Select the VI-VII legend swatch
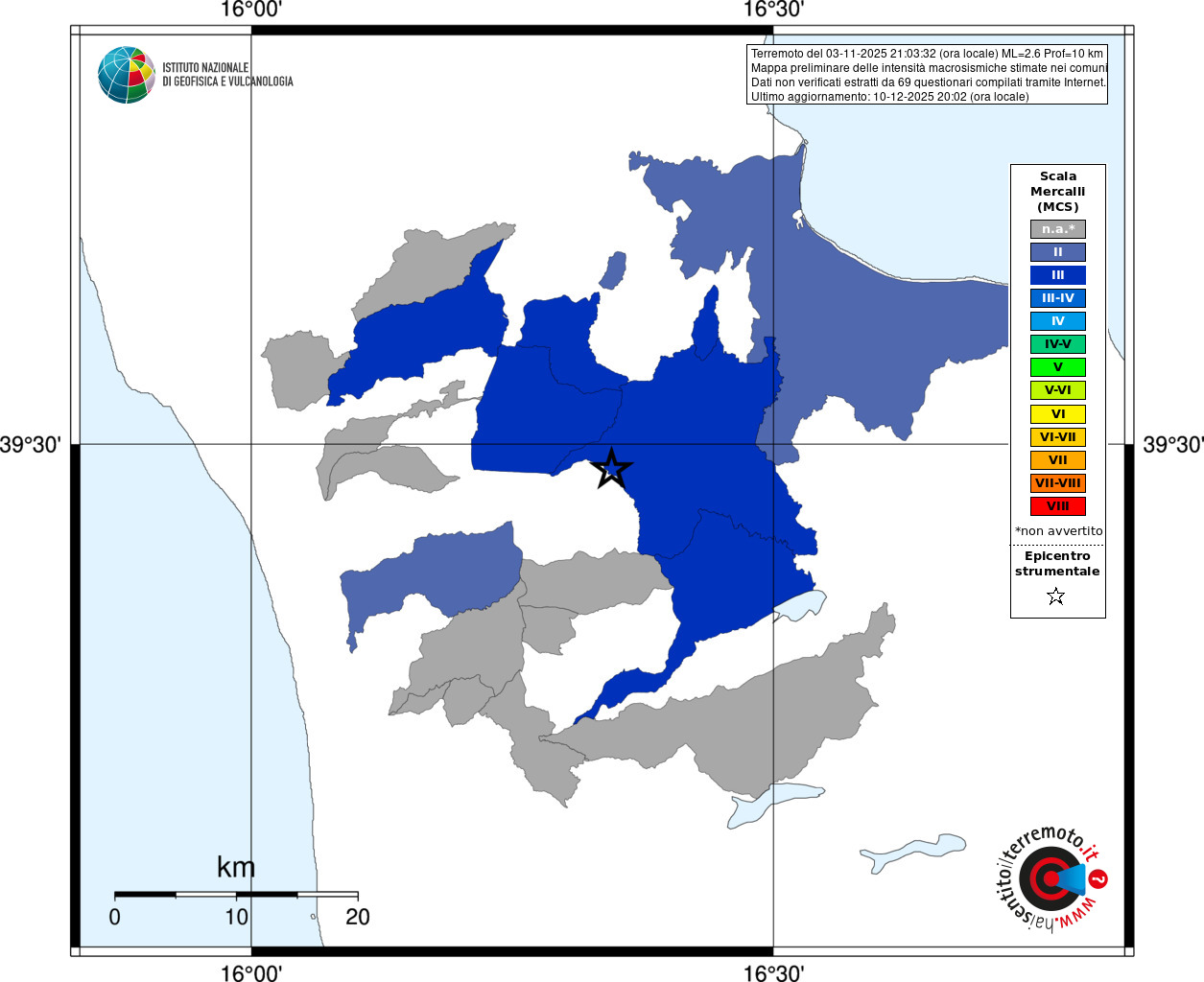Viewport: 1204px width, 982px height. point(1058,437)
